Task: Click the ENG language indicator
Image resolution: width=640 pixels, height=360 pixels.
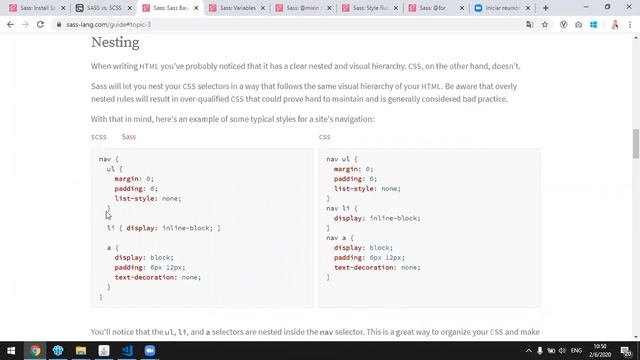Action: [x=576, y=351]
